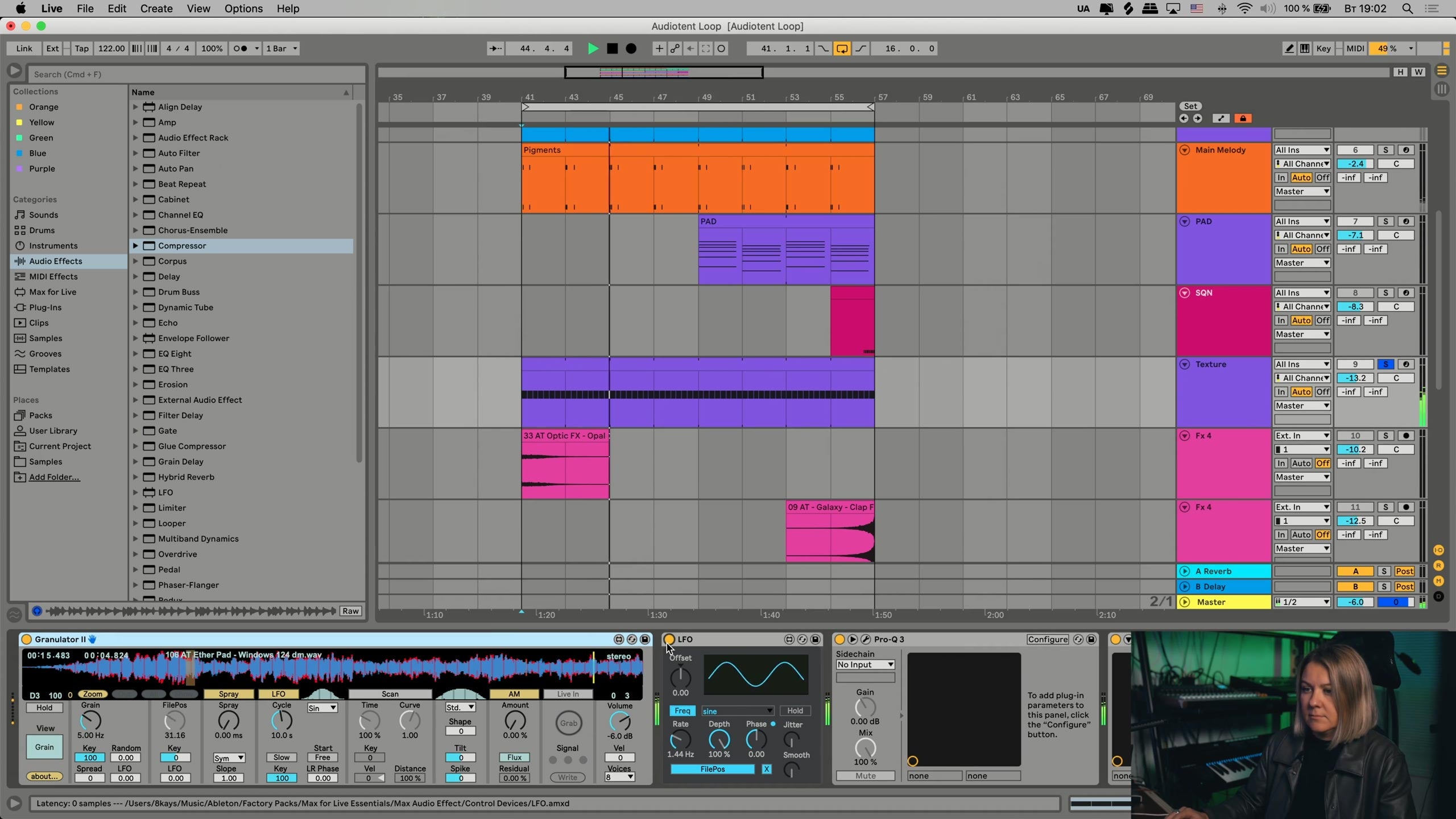Click the Lock Envelopes orange icon
Viewport: 1456px width, 819px height.
[x=1243, y=118]
